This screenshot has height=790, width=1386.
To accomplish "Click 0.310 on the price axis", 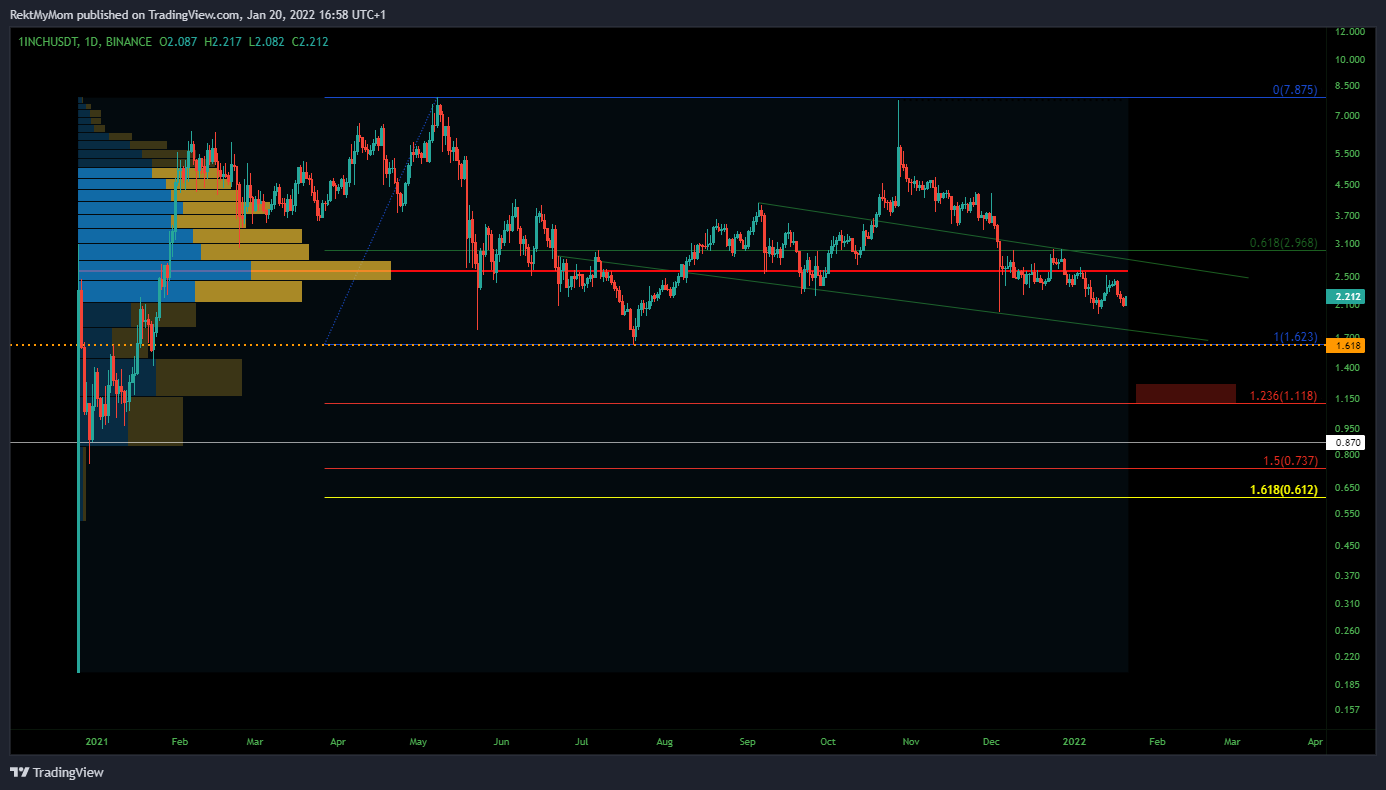I will tap(1349, 604).
